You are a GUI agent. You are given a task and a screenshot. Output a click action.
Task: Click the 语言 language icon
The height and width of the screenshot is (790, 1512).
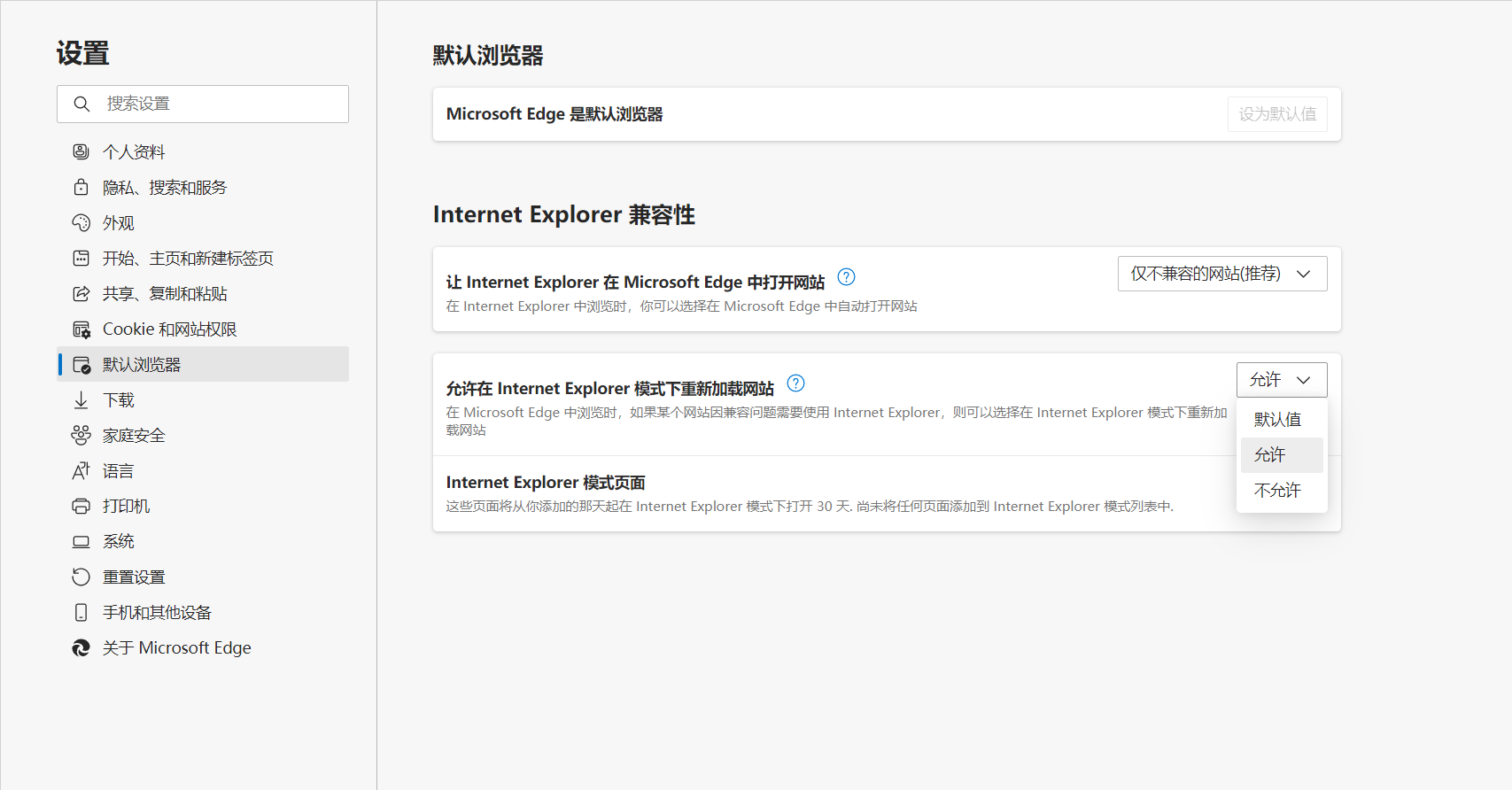[81, 470]
